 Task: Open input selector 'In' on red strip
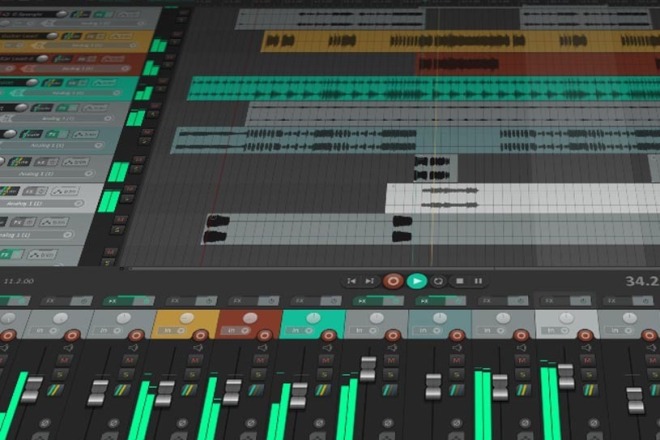pos(235,331)
